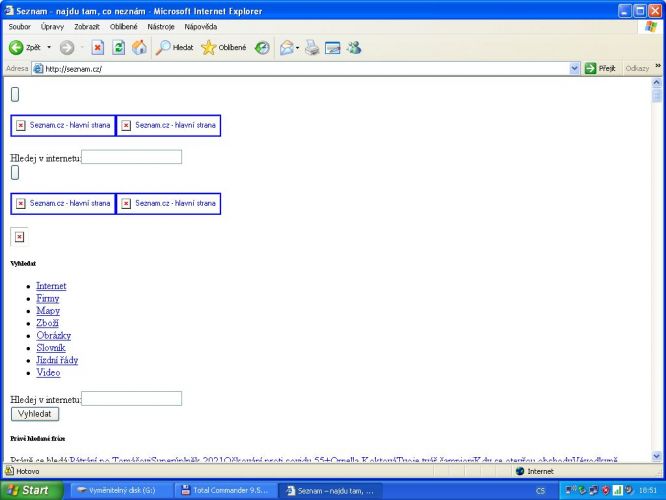Open the Zobrazit menu
The image size is (666, 500).
(87, 26)
